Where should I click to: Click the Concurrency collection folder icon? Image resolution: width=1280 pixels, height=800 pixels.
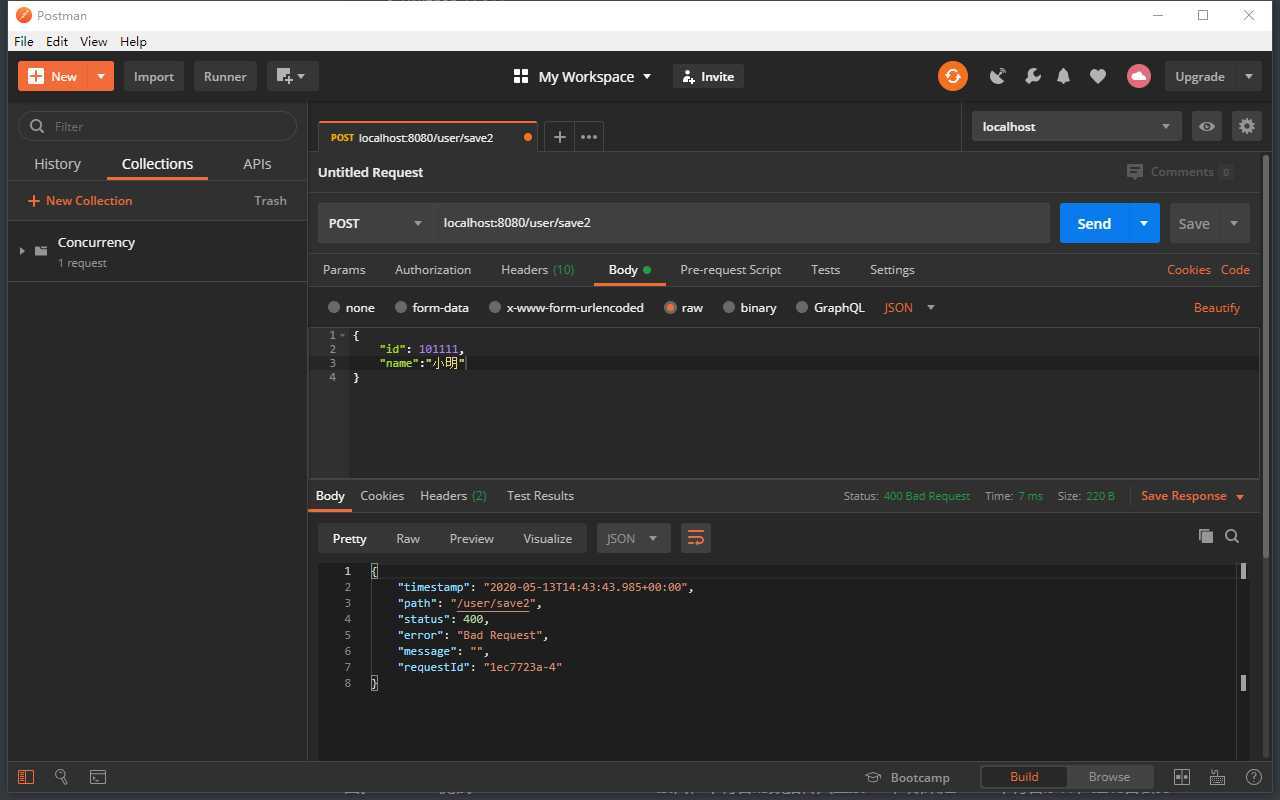click(x=41, y=250)
